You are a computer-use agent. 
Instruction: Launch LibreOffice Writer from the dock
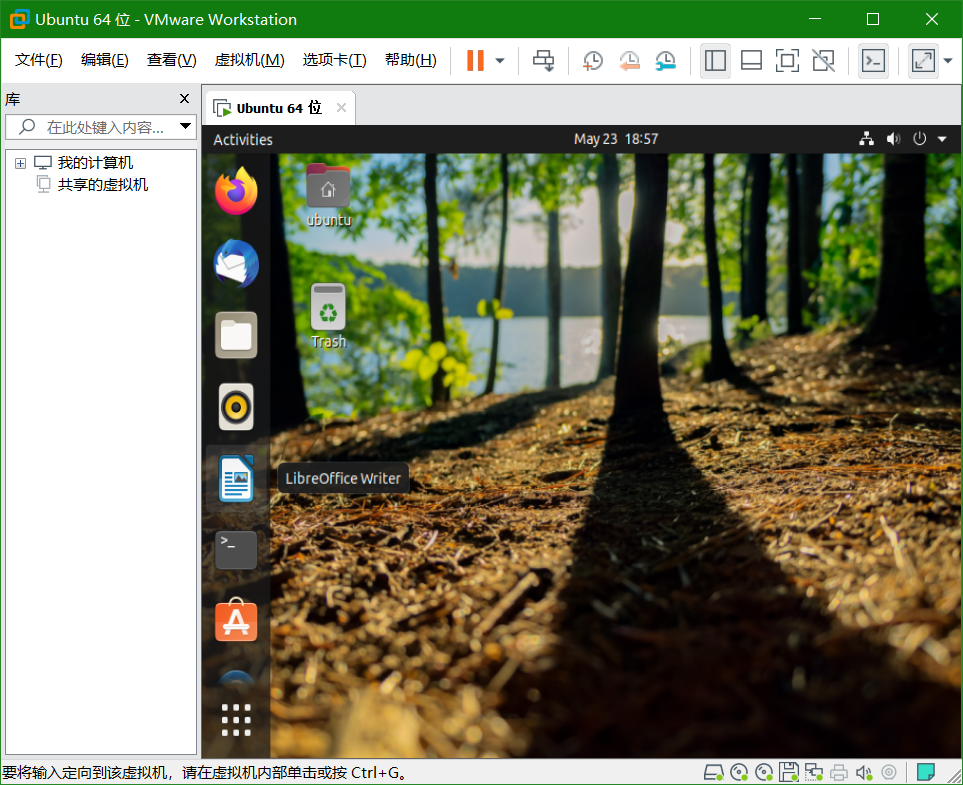point(235,478)
